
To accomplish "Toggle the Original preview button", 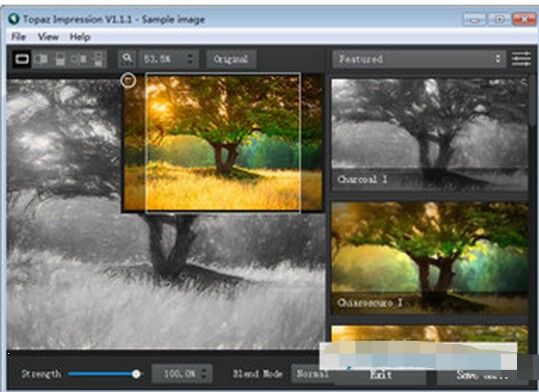I will (x=231, y=59).
